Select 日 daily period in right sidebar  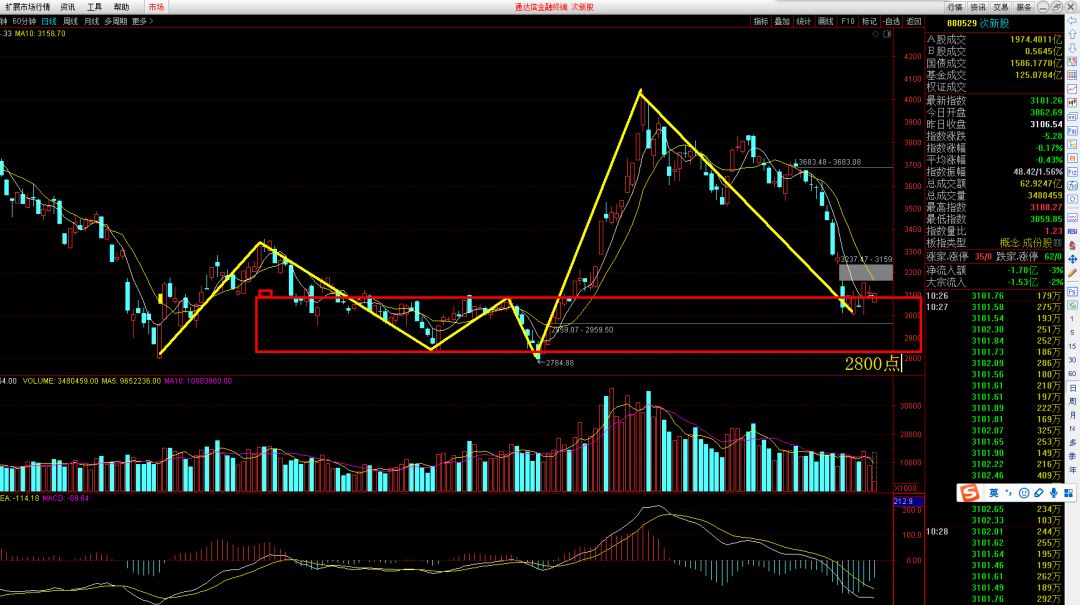pyautogui.click(x=1072, y=388)
